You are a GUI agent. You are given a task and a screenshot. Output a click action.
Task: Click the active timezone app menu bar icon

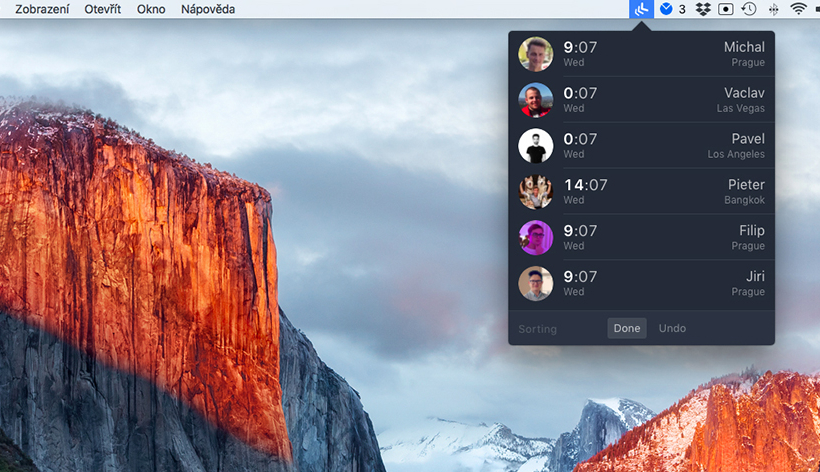pos(643,9)
